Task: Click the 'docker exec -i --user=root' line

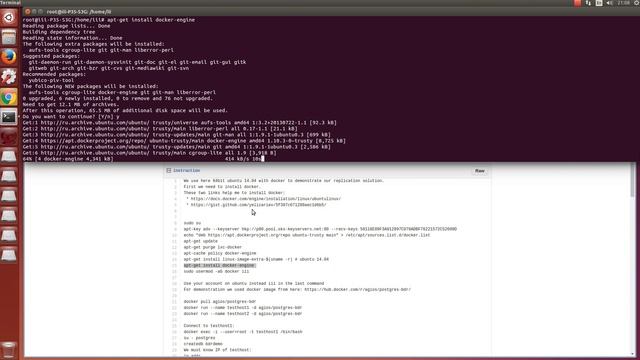Action: 243,332
